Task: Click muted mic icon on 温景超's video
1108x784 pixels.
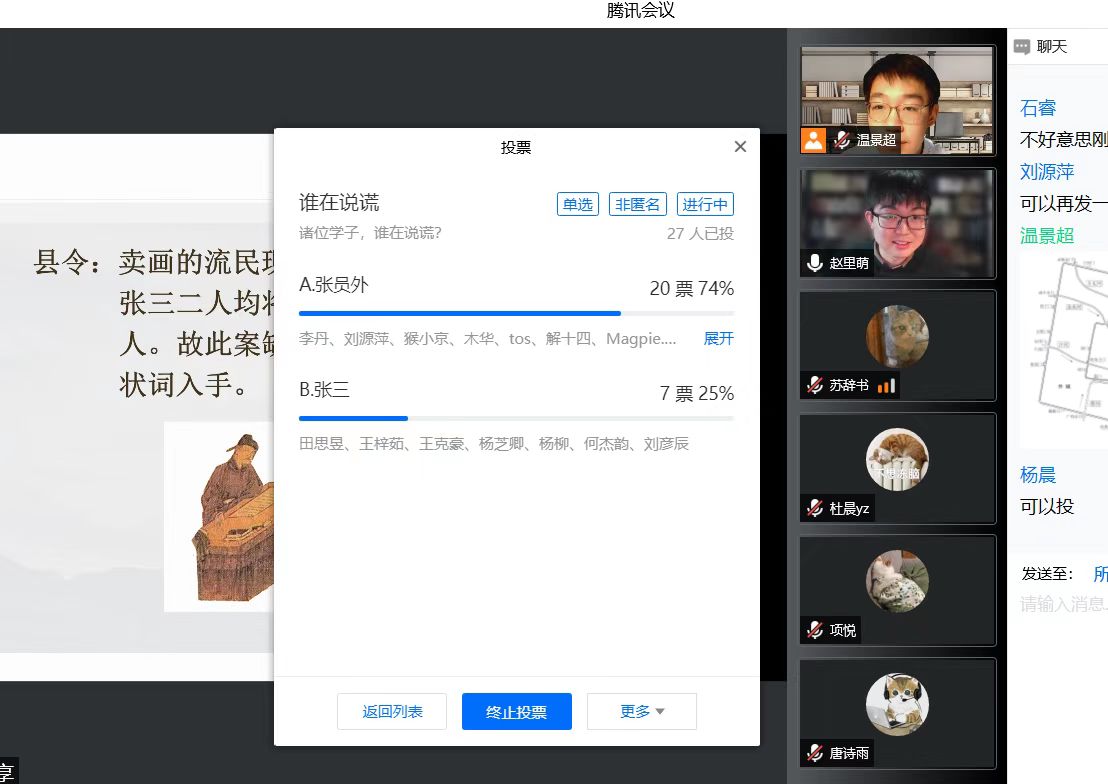Action: 843,140
